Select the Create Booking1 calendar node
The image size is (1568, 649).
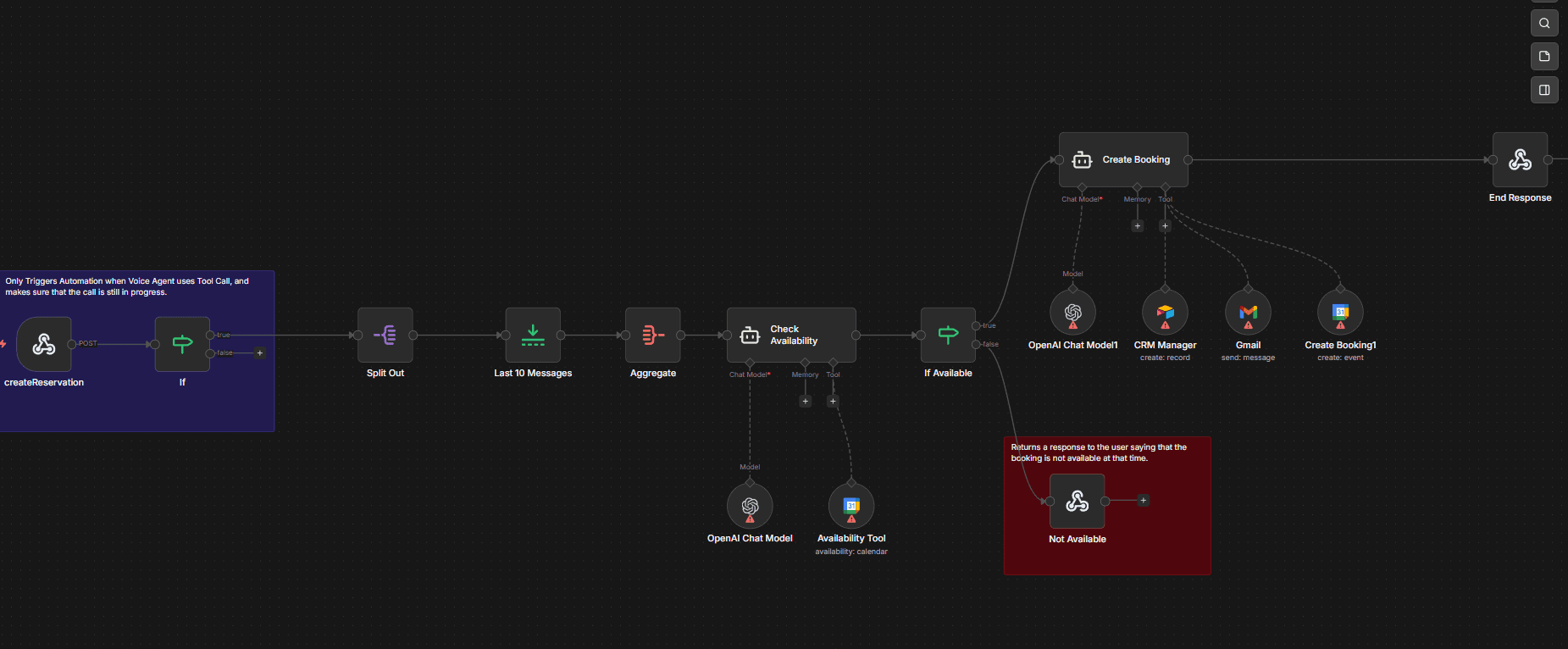click(x=1340, y=313)
